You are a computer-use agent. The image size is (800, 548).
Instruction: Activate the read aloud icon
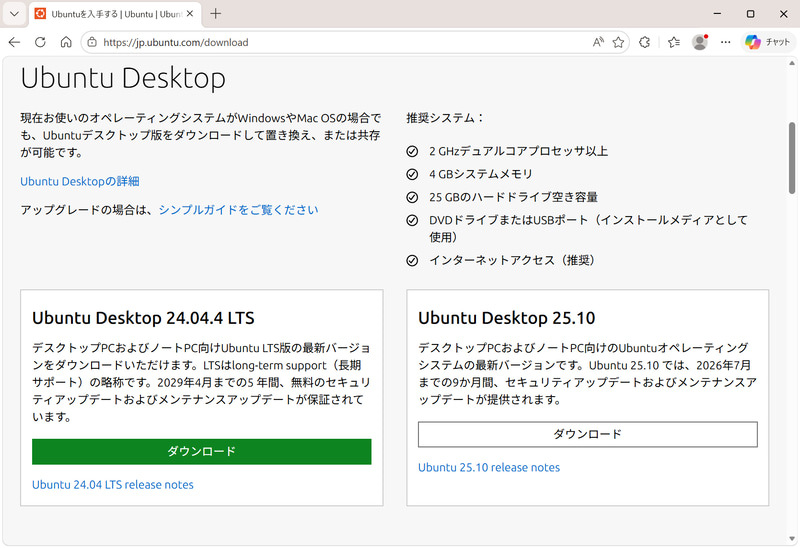[x=598, y=42]
